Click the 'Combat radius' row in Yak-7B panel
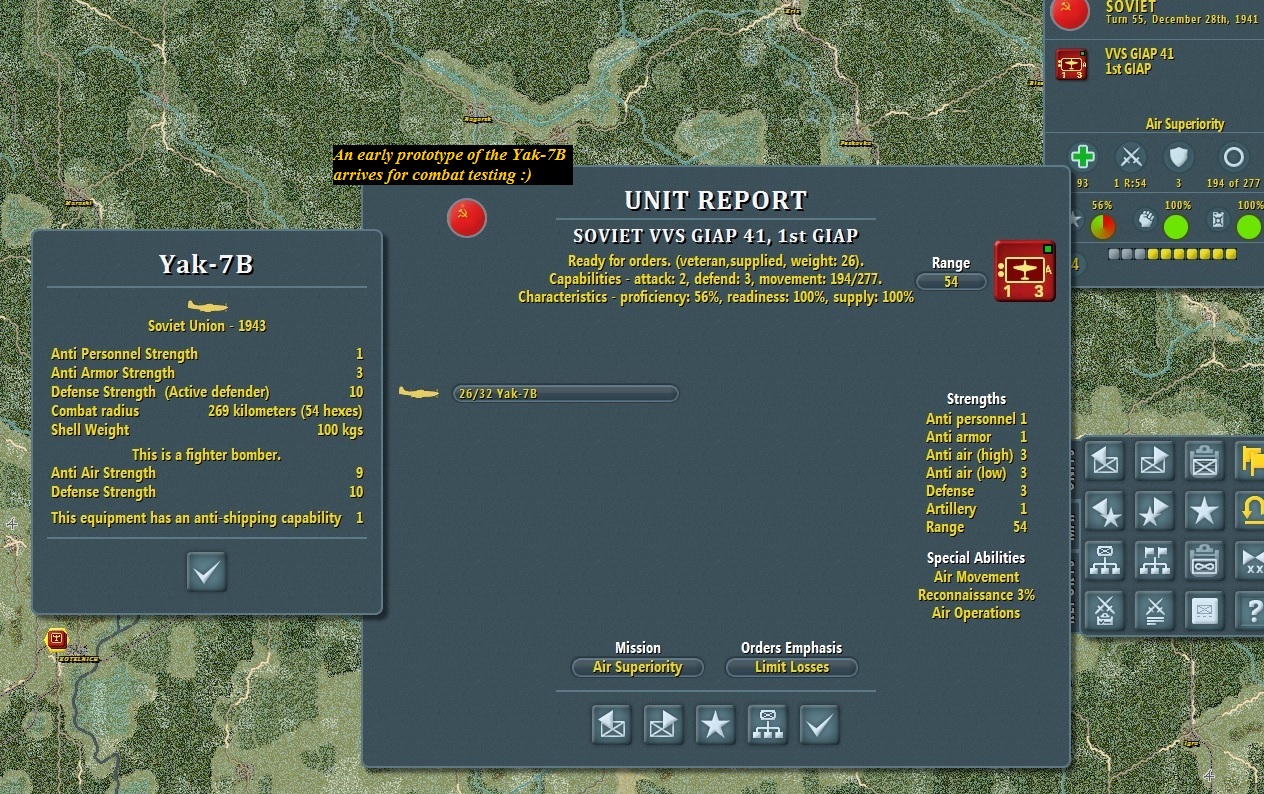The height and width of the screenshot is (794, 1264). 207,411
